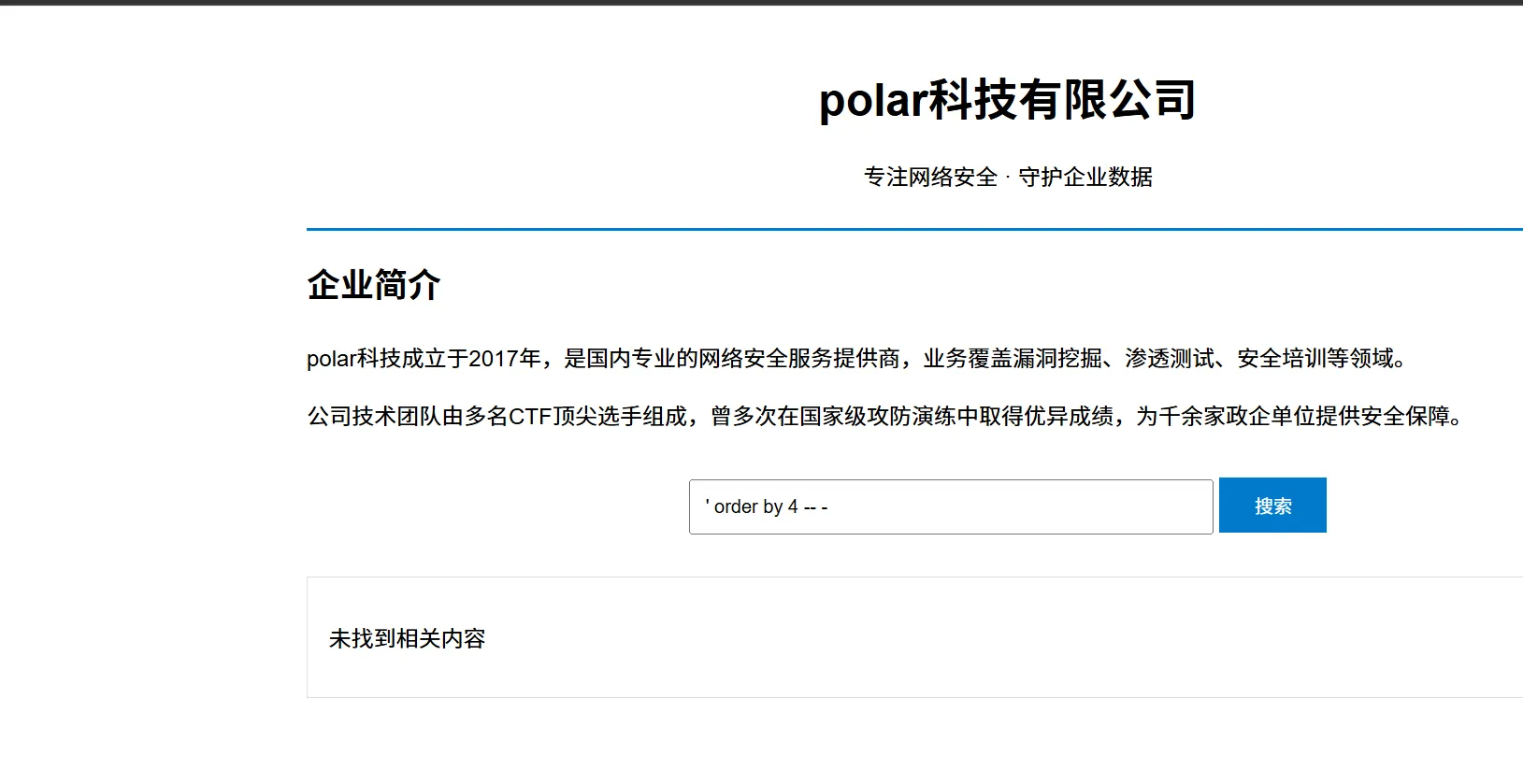Click the 守护企业数据 text in the subtitle
1523x784 pixels.
pos(1085,177)
